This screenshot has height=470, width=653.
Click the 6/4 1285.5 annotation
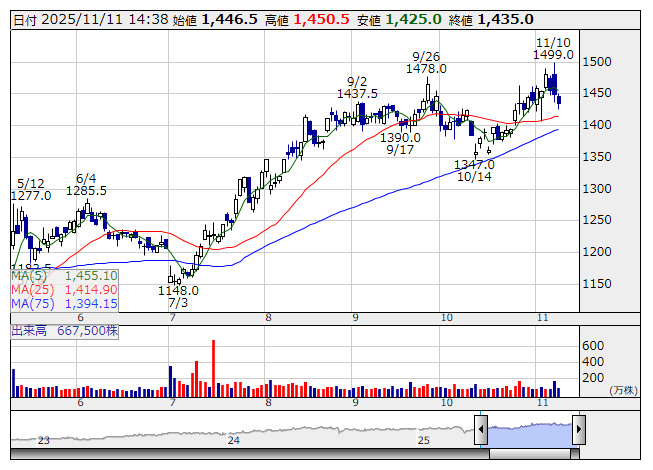tap(86, 184)
